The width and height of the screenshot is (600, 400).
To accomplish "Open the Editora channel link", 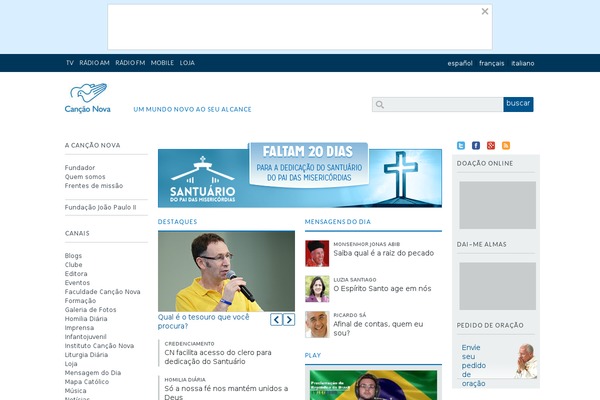I will 76,274.
